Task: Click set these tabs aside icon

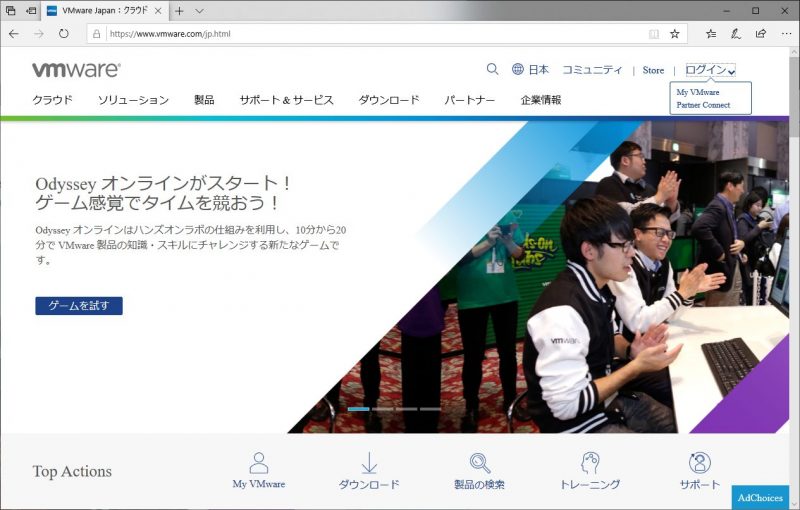Action: 31,10
